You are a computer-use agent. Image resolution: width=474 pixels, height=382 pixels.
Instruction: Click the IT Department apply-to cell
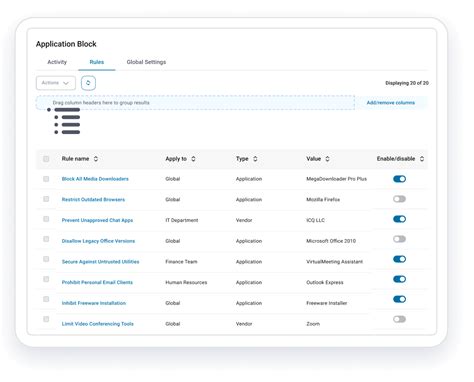click(182, 220)
